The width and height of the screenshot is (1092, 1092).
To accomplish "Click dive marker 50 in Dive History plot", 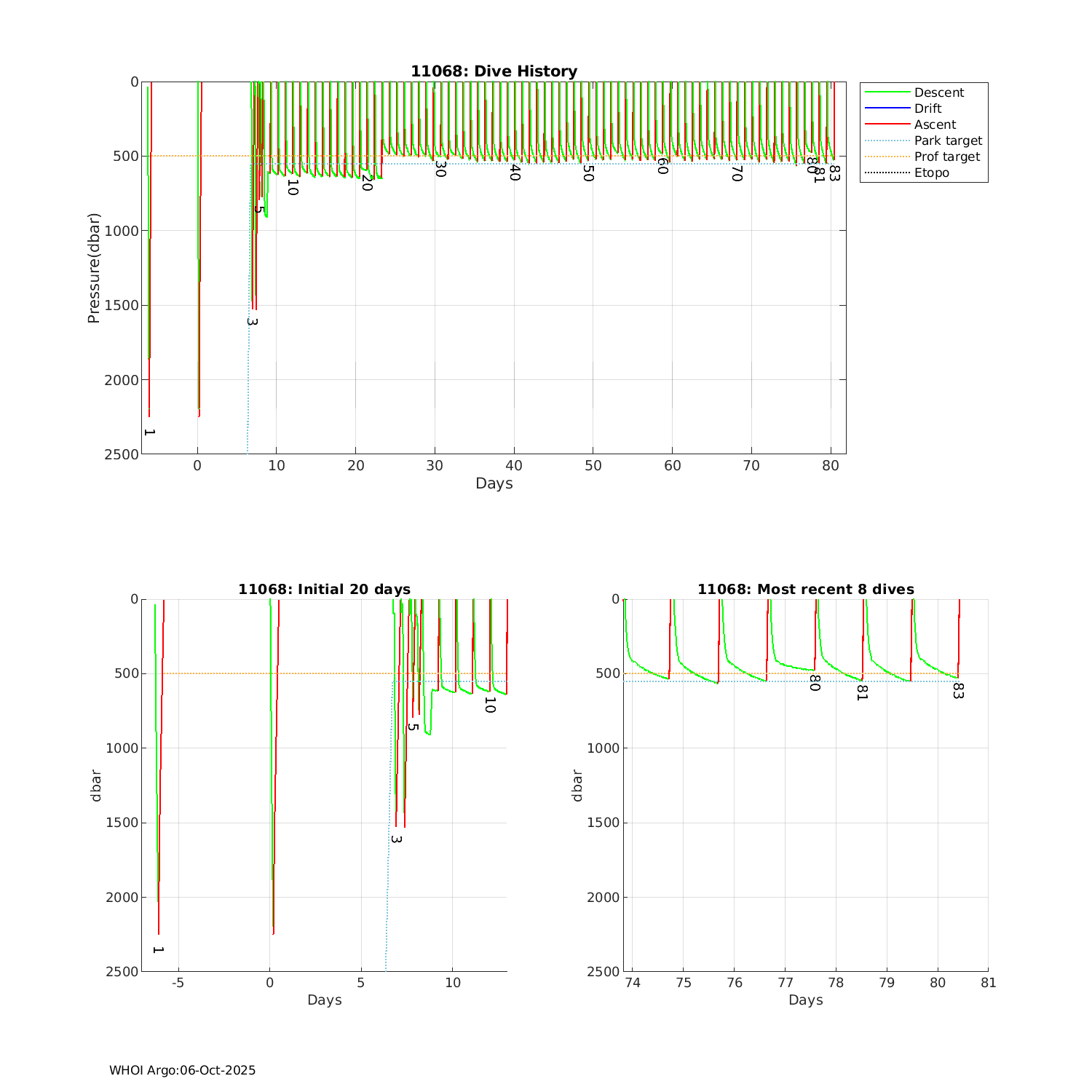I will (588, 173).
